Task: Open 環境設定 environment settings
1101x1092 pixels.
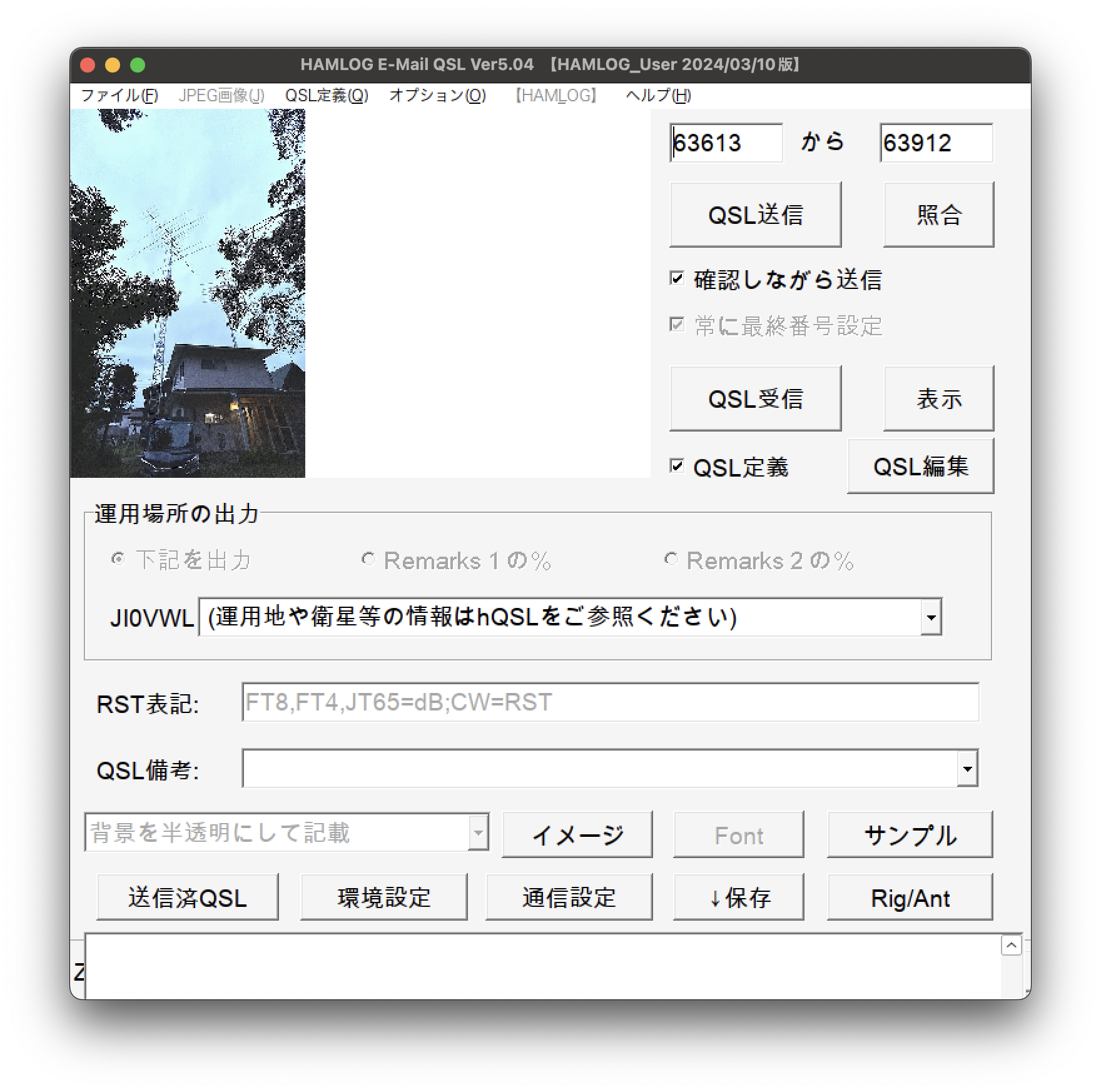Action: (383, 896)
